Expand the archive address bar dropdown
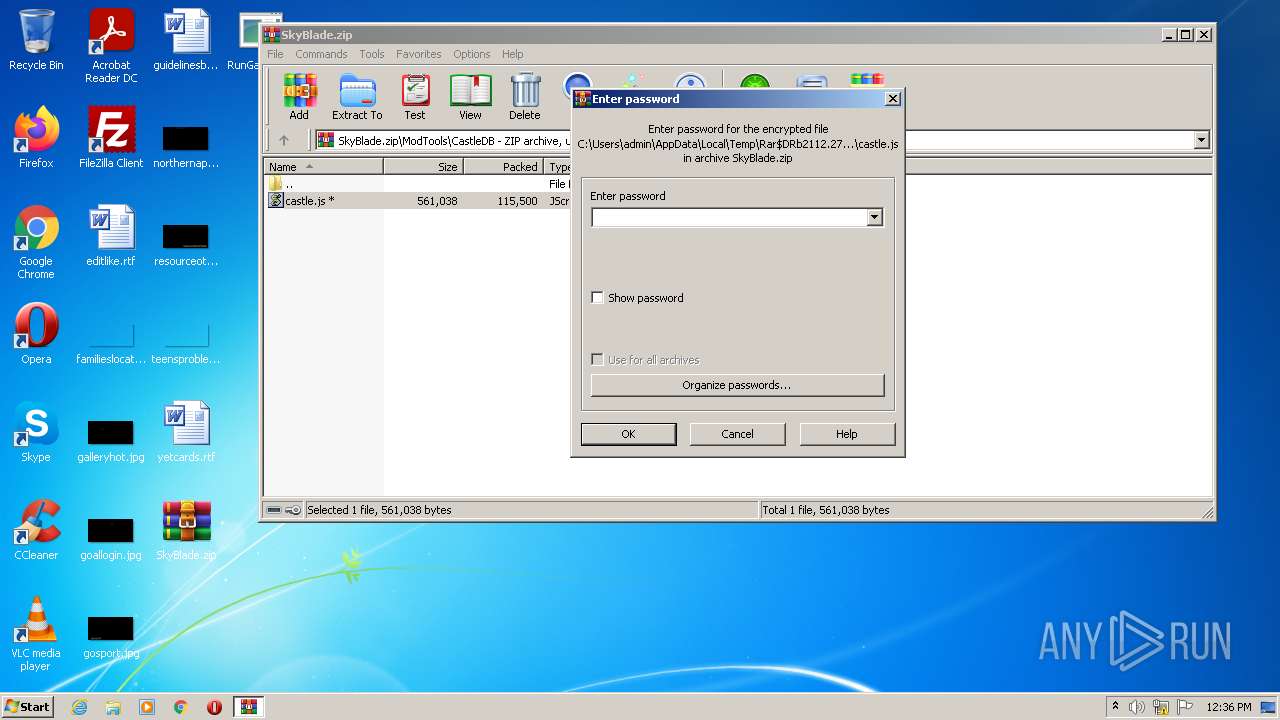 click(x=1202, y=141)
